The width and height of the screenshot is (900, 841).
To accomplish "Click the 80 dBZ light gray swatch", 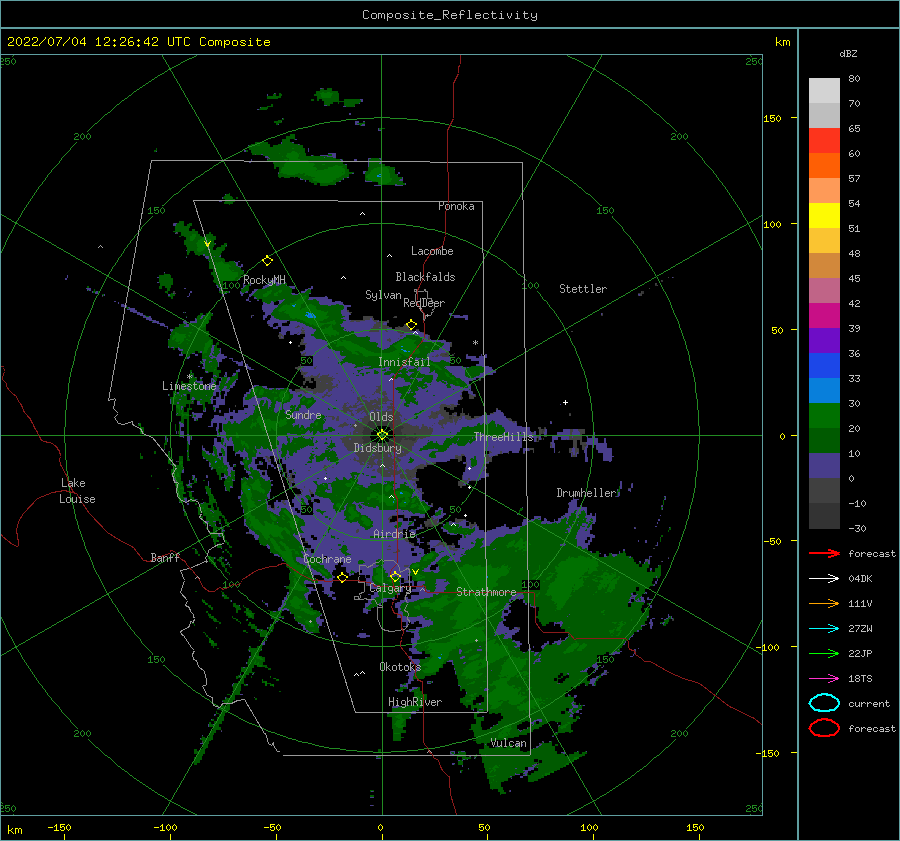I will tap(824, 90).
